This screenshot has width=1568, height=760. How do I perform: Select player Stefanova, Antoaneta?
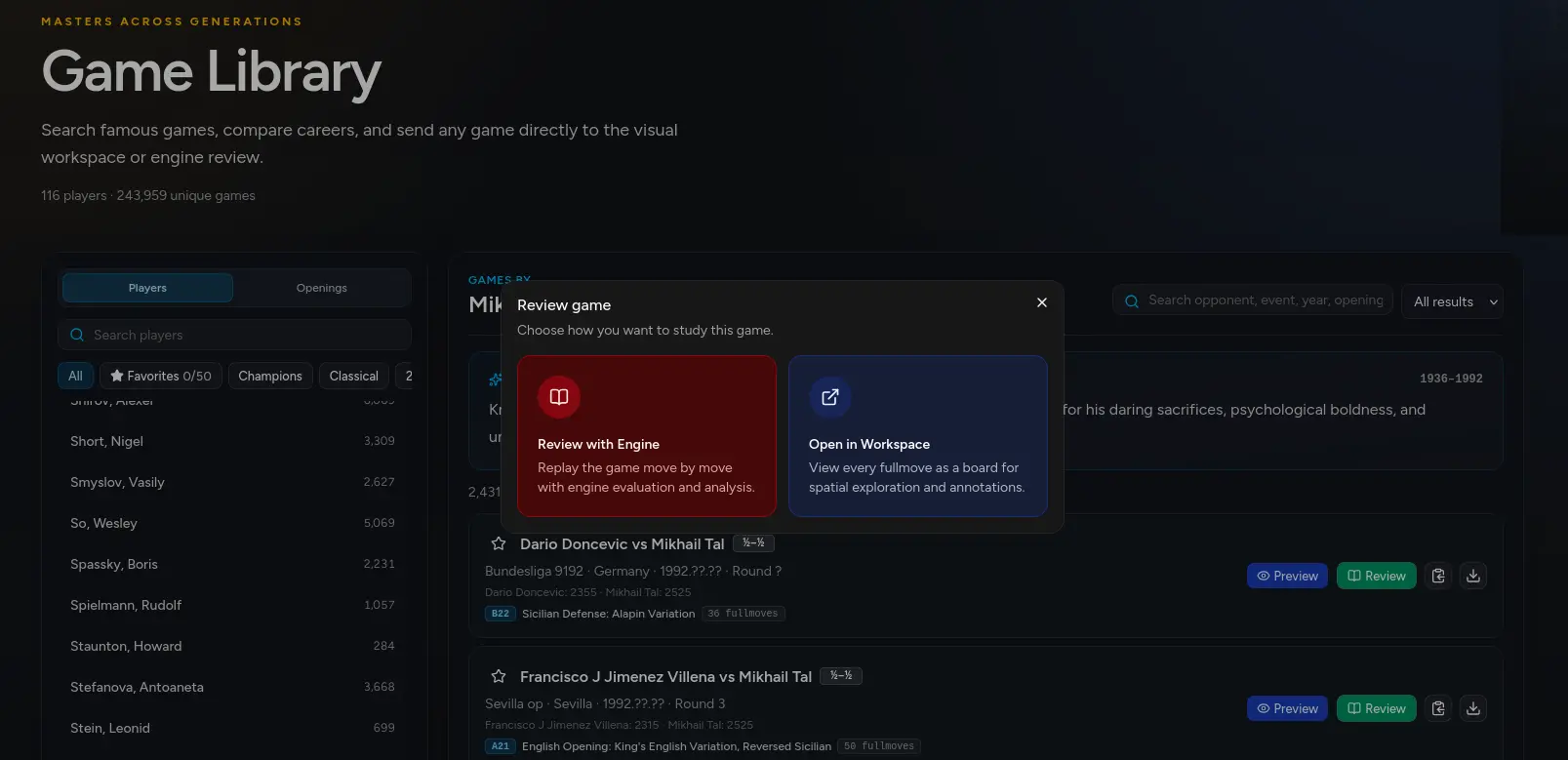(232, 687)
